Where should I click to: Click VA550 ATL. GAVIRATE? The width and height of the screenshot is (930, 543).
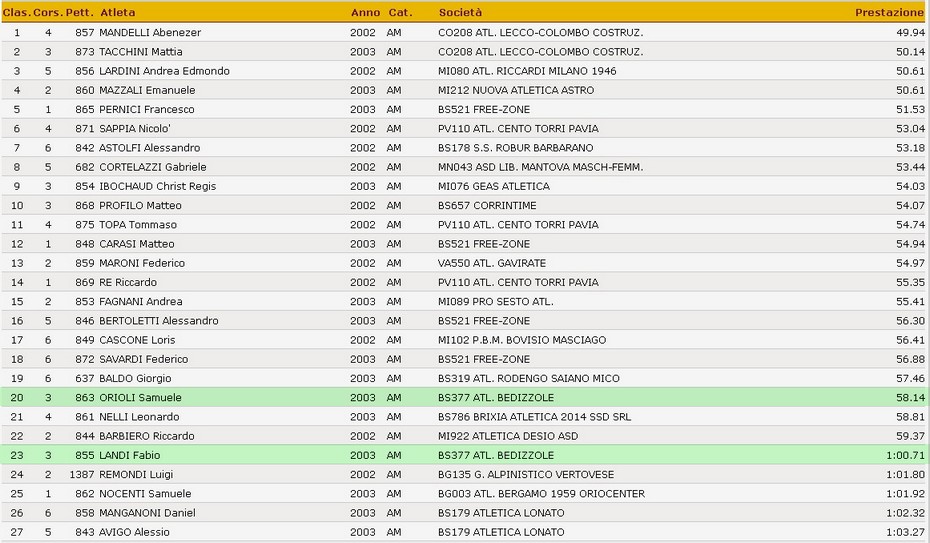[492, 263]
